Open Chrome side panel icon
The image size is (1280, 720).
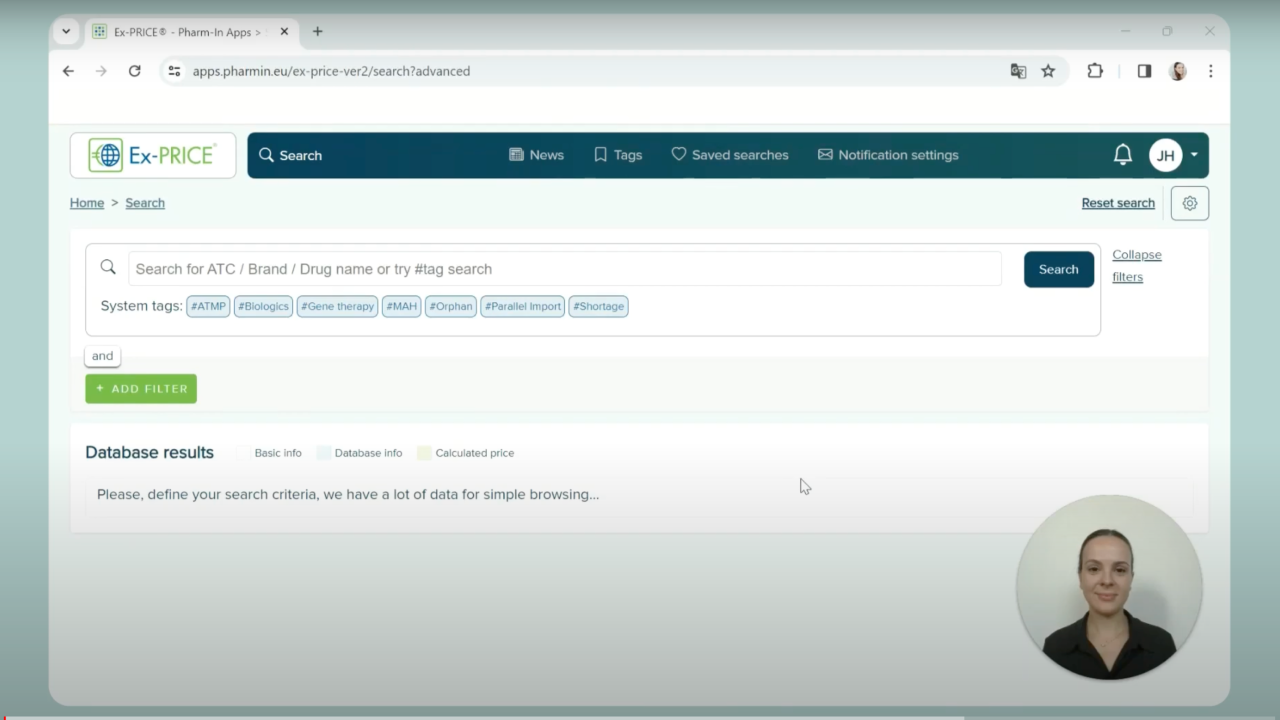(1144, 71)
